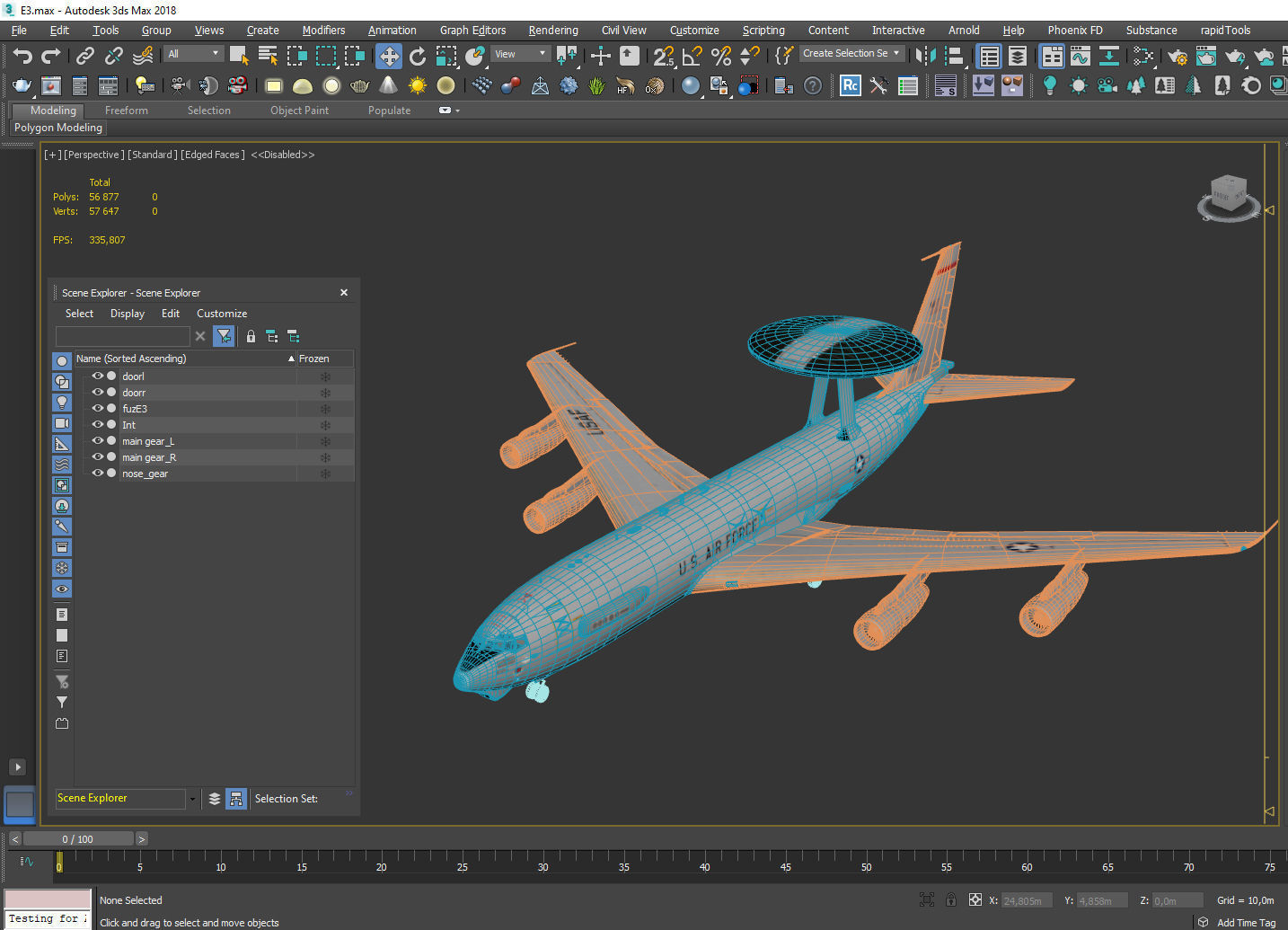Screen dimensions: 1288x930
Task: Click the Align tool icon
Action: 954,57
